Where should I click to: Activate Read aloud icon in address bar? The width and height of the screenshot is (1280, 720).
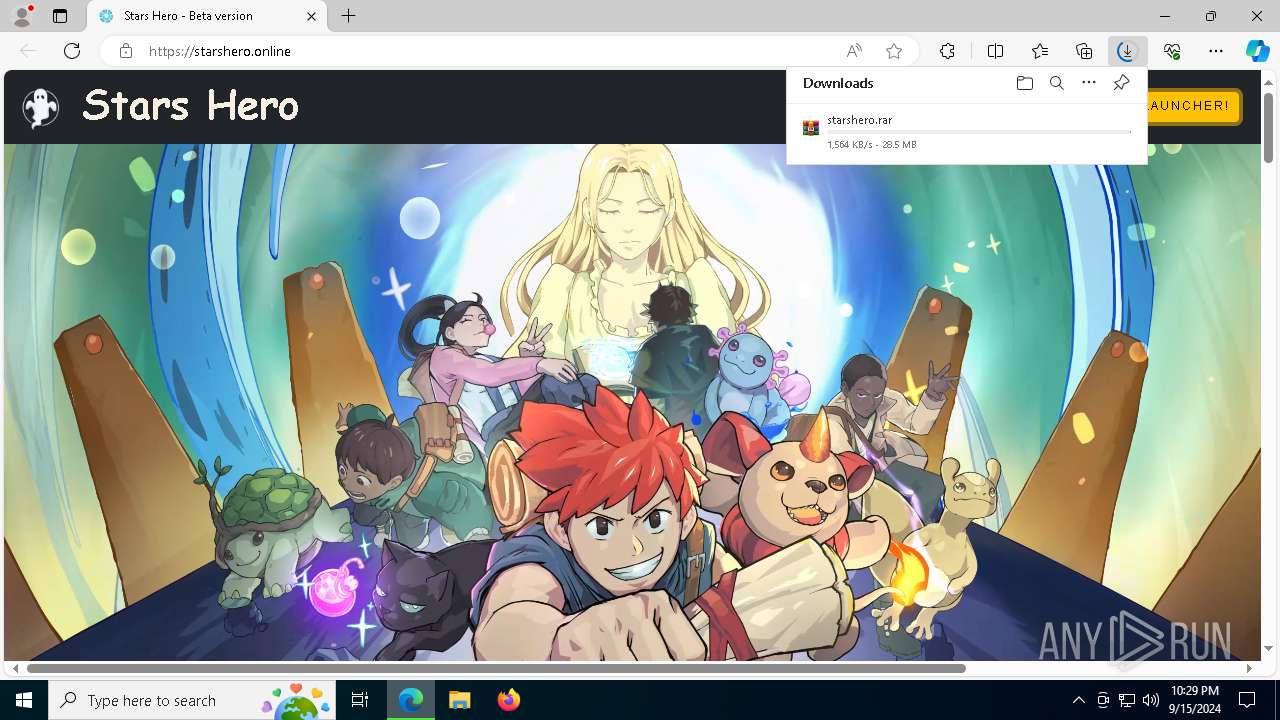coord(854,51)
